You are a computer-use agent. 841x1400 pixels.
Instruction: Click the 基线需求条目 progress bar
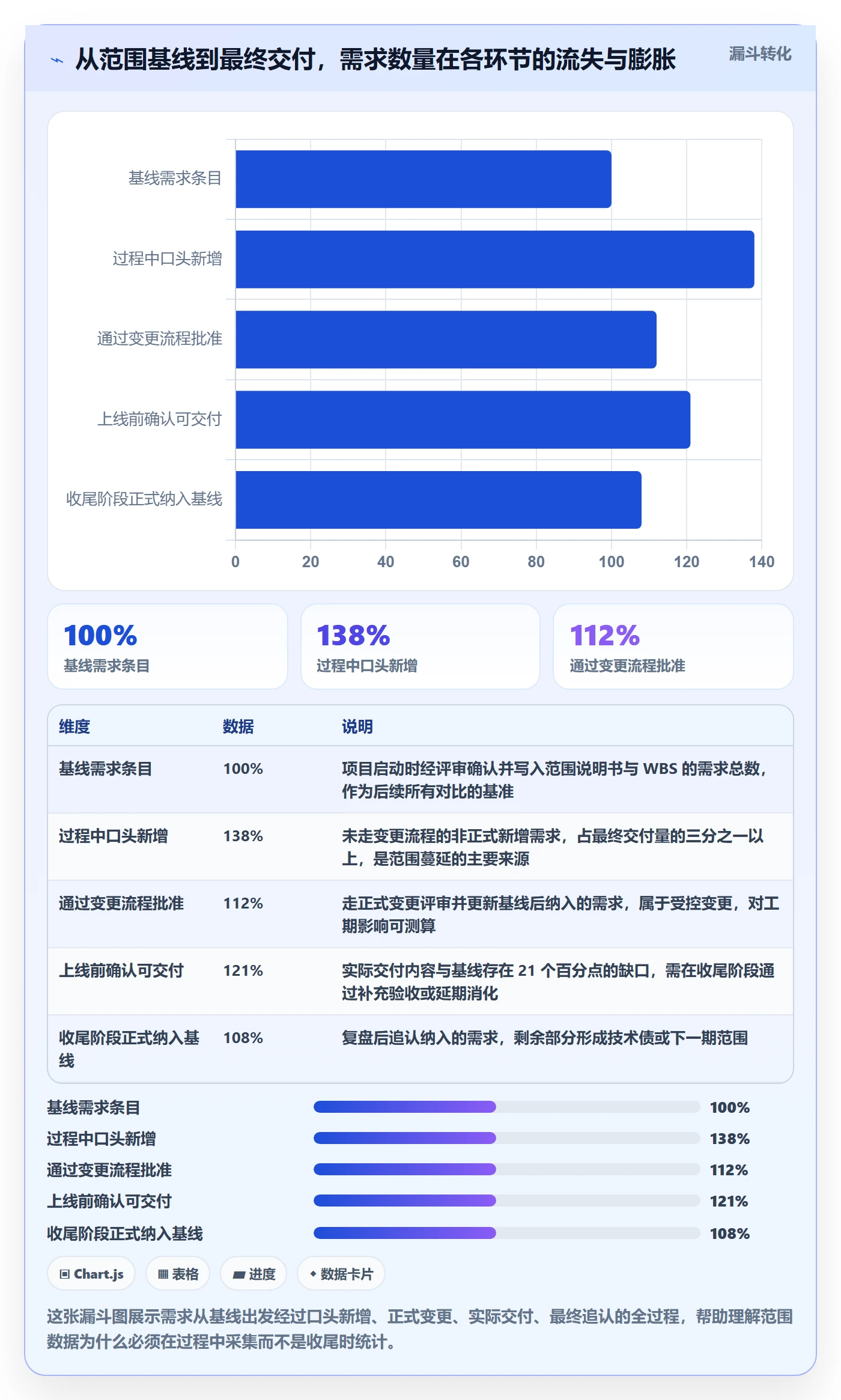[507, 1107]
